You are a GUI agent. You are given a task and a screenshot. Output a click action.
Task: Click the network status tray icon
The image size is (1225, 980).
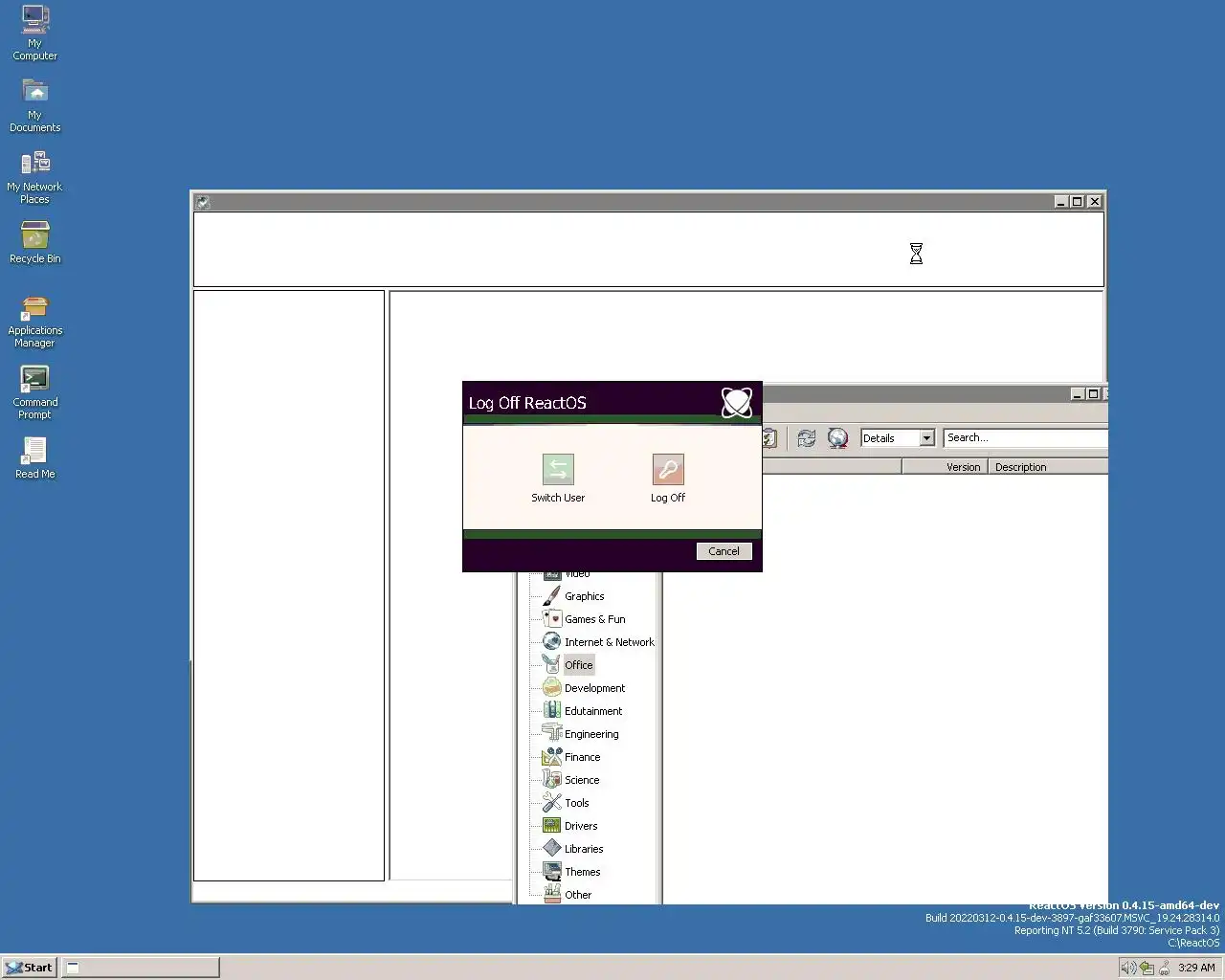(1165, 968)
